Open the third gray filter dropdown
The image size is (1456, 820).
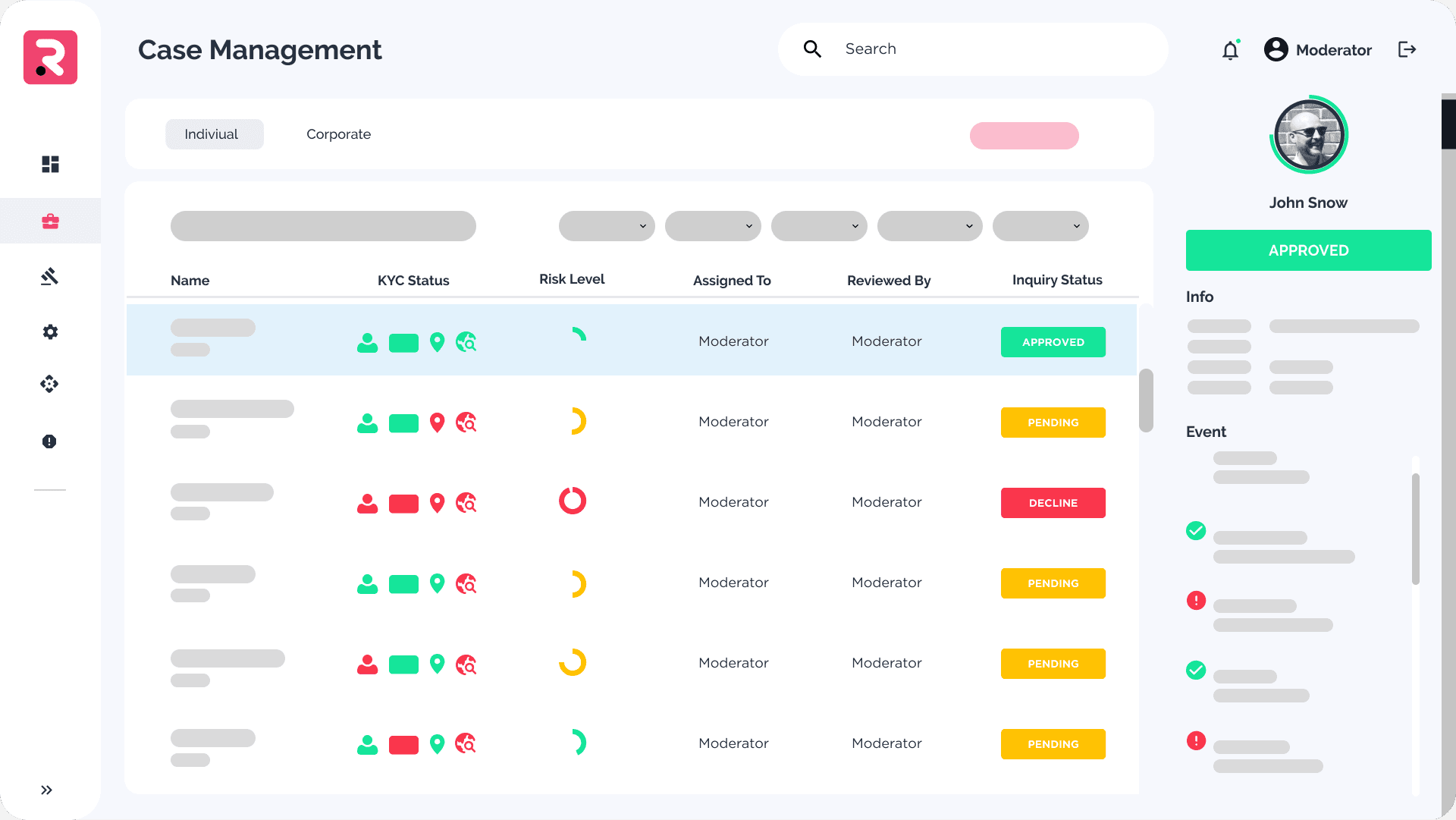pos(819,226)
